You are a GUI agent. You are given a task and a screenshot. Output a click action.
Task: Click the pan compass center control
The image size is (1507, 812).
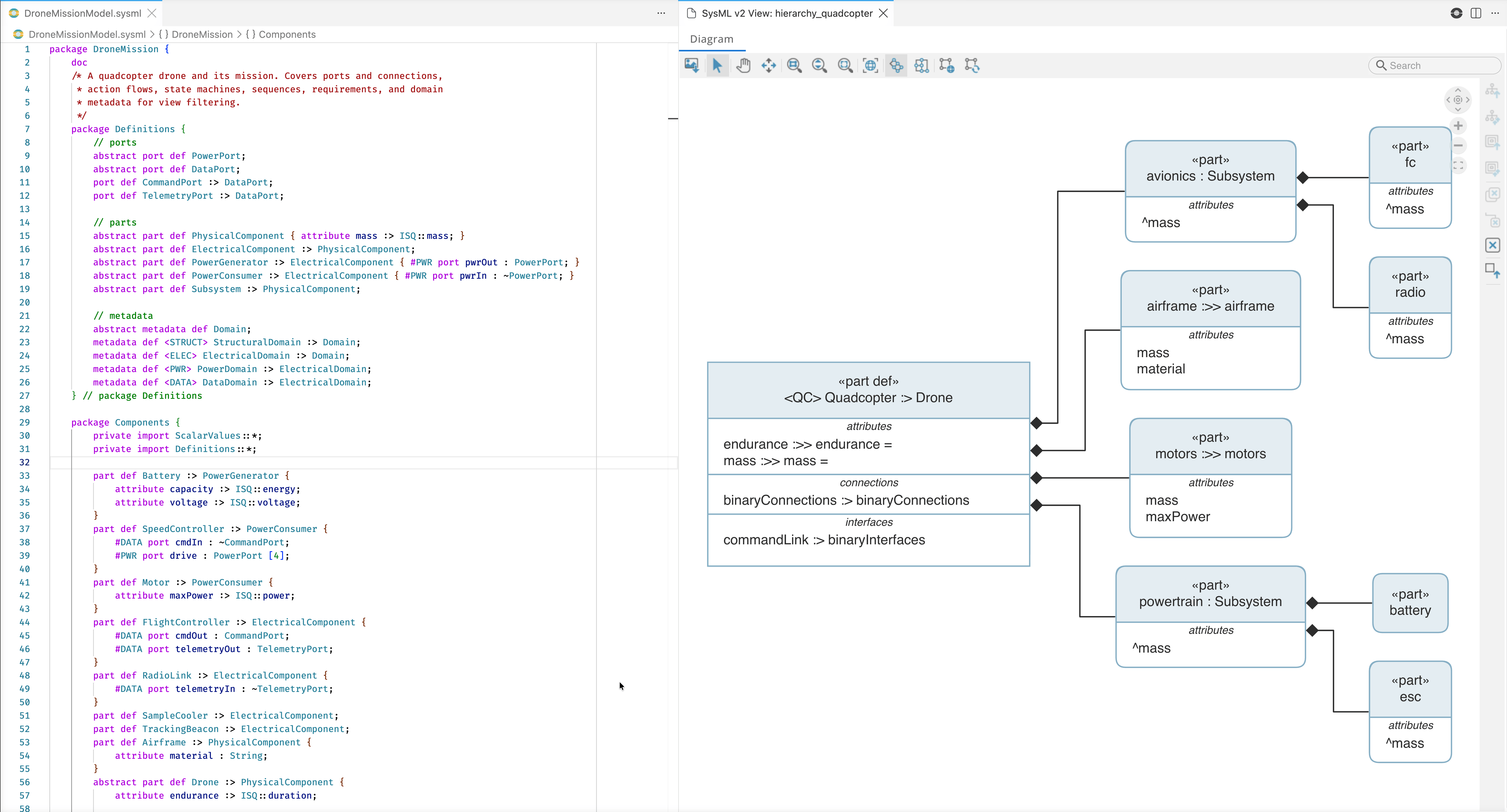point(1458,100)
